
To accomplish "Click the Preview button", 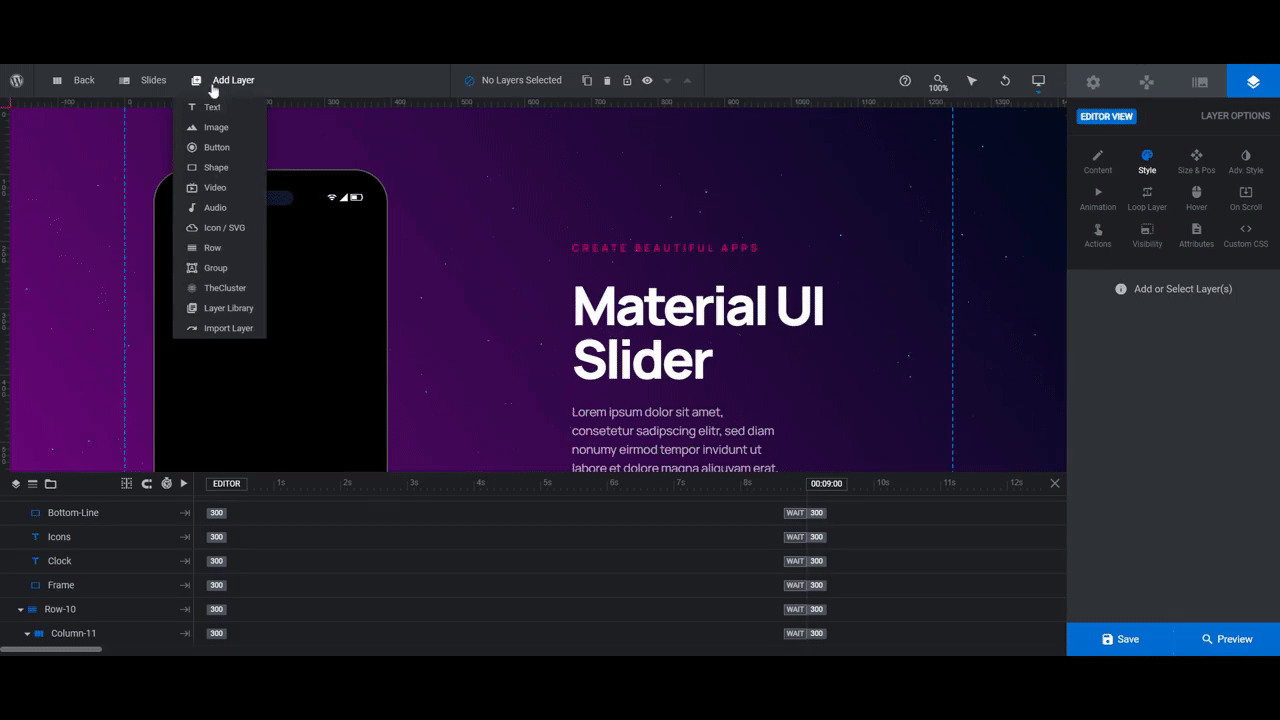I will [1227, 639].
